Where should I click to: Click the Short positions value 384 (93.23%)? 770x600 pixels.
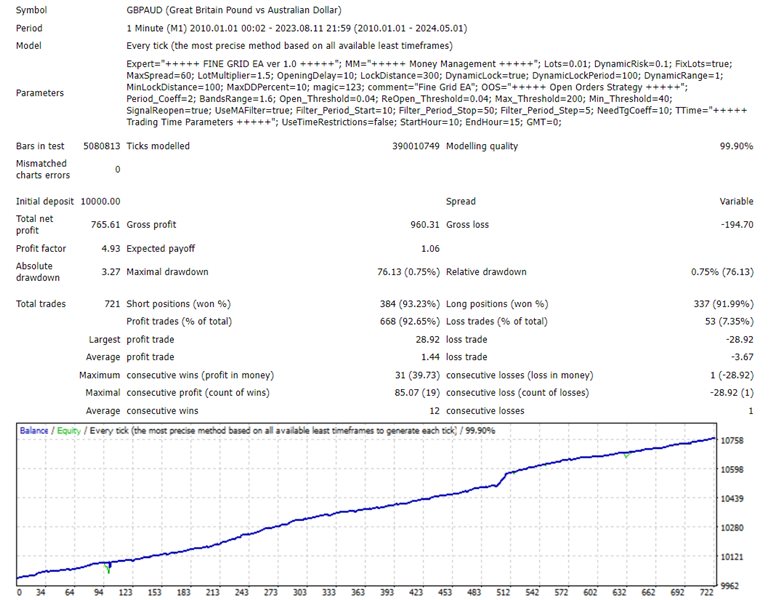(410, 303)
